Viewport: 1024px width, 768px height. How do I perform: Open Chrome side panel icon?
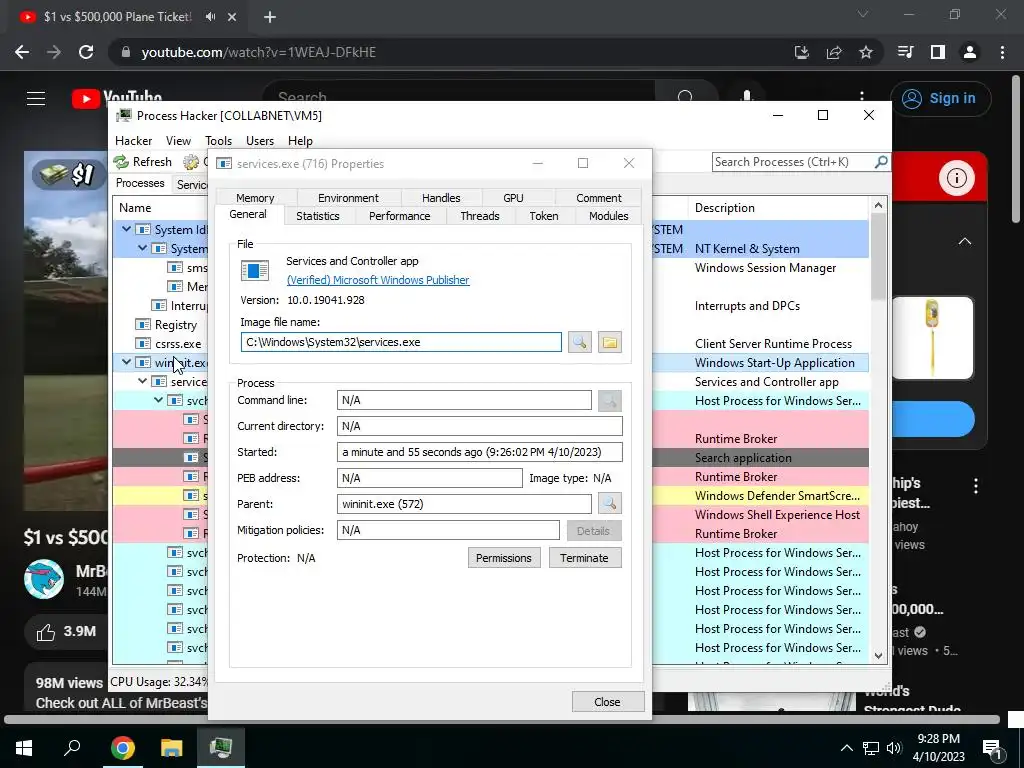pos(938,52)
